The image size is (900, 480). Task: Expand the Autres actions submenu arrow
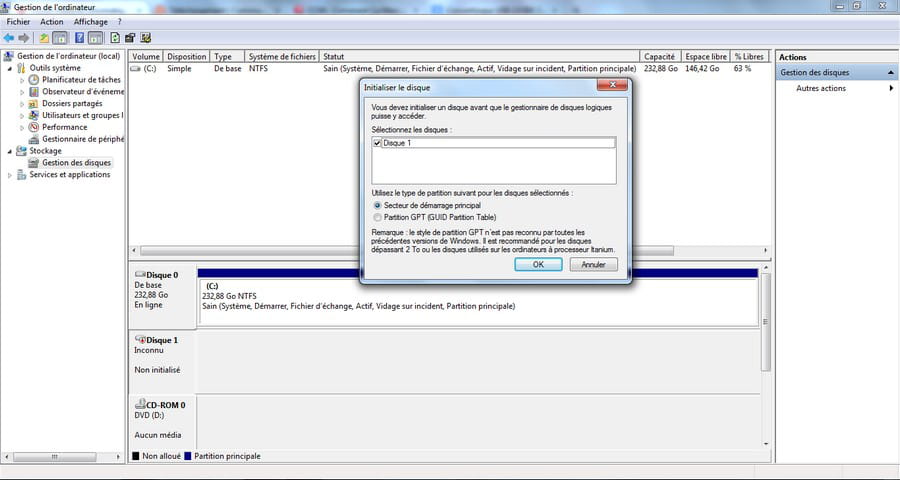tap(891, 88)
